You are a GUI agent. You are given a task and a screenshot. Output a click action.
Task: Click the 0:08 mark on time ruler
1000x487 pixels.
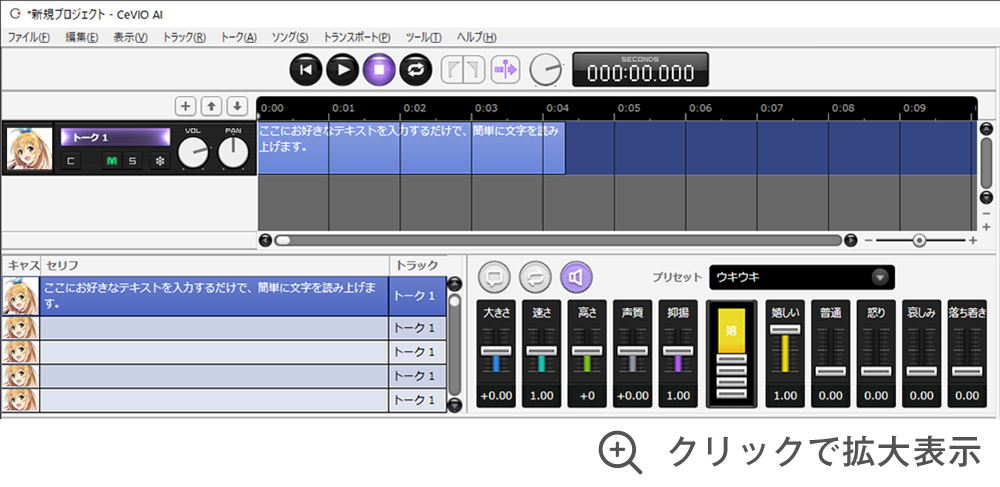click(842, 108)
